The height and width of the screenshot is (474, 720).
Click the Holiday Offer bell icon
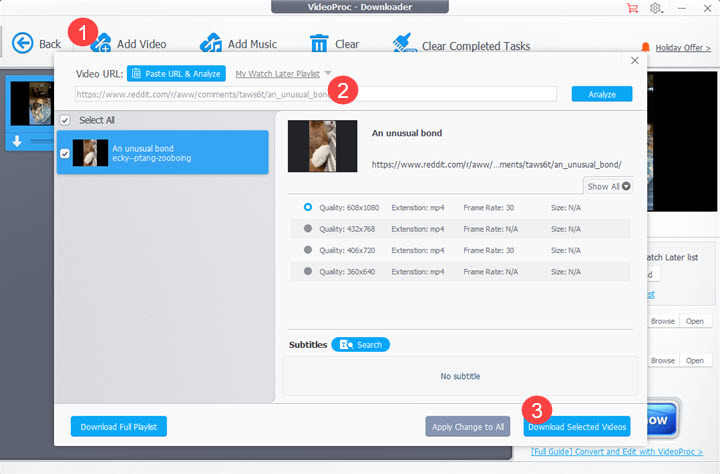click(x=646, y=47)
